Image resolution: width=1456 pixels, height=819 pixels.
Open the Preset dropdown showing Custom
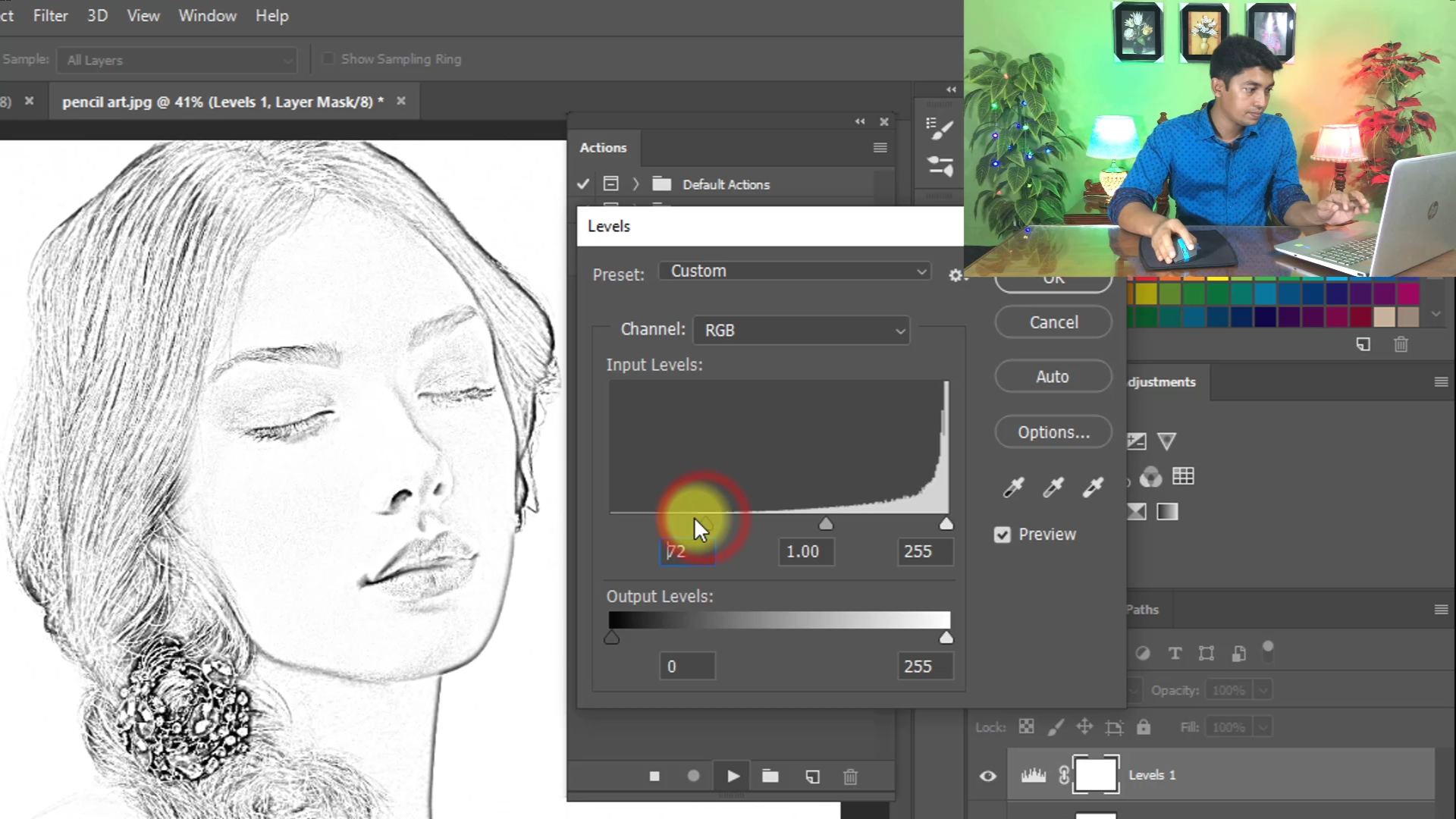[794, 271]
